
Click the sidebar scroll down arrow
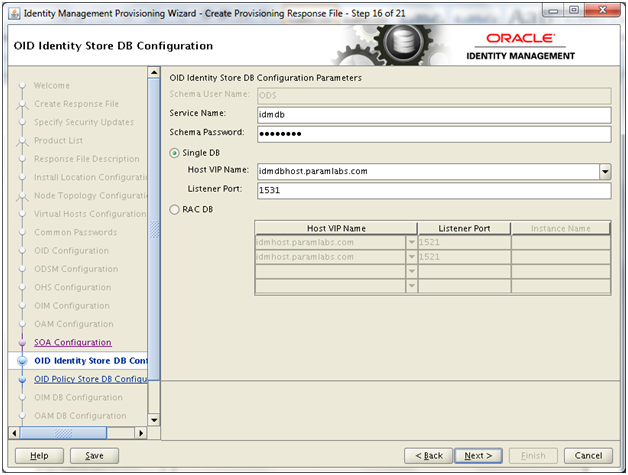point(154,420)
